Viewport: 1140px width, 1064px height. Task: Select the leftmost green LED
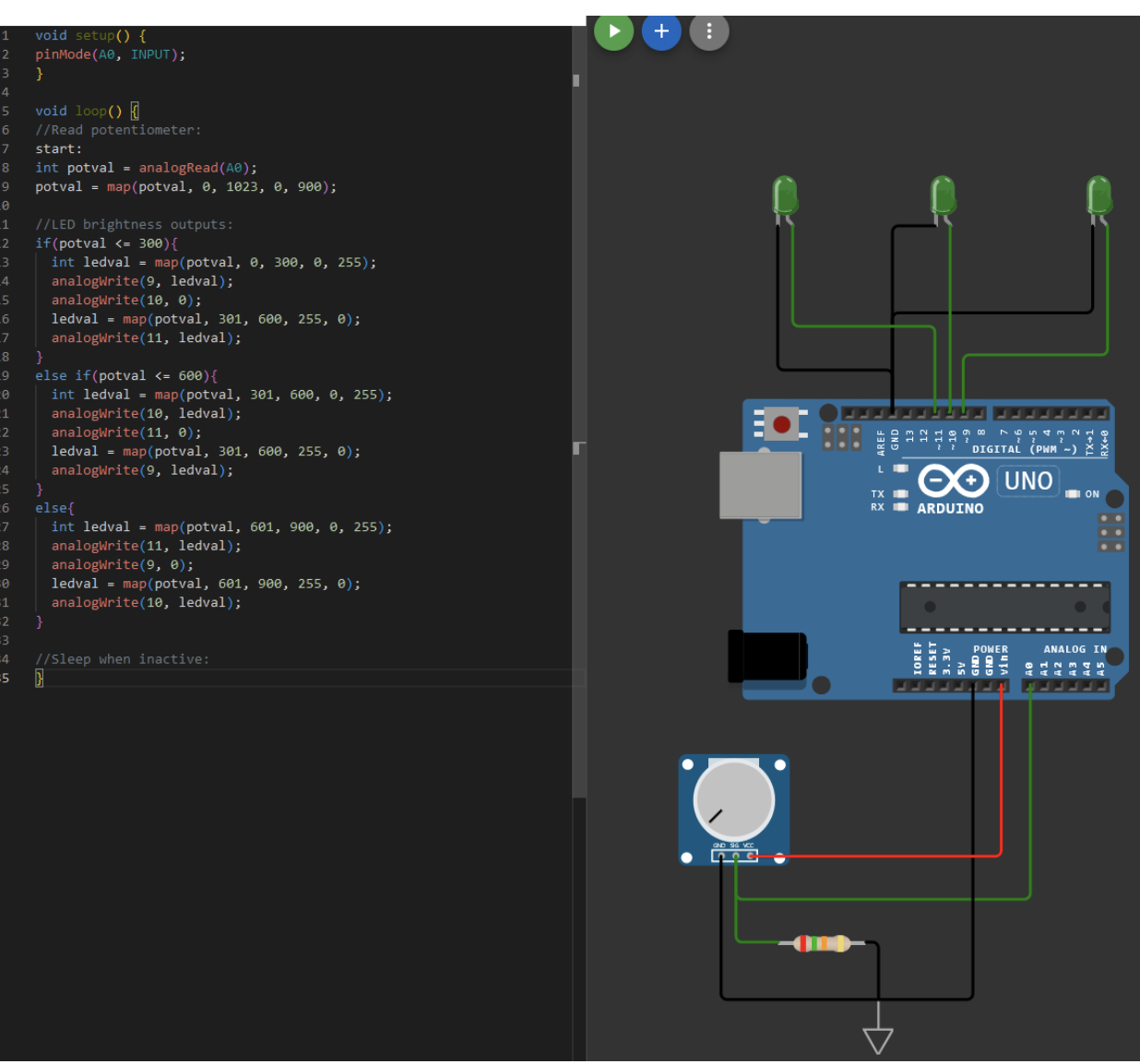785,196
